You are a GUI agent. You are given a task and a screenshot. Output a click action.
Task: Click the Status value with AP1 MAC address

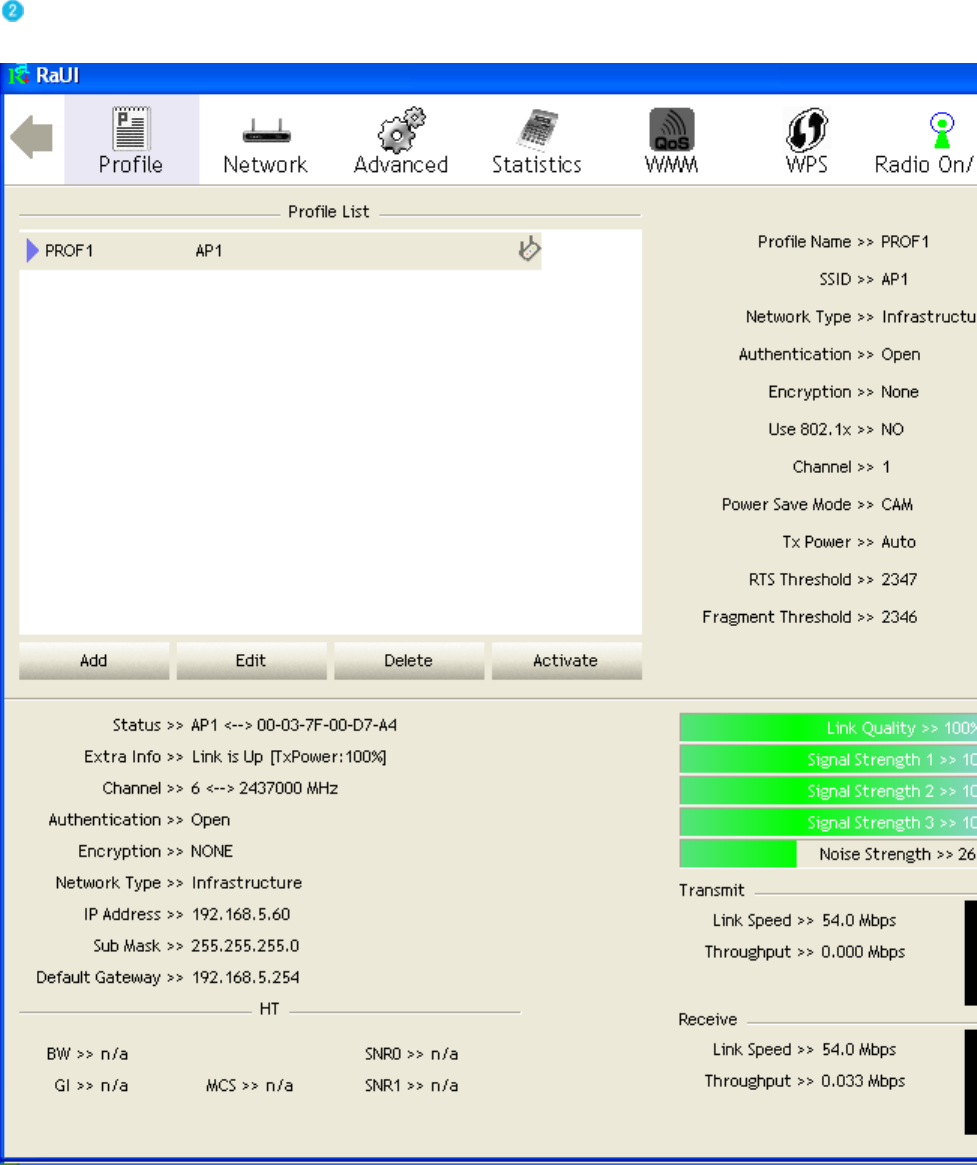pyautogui.click(x=293, y=725)
